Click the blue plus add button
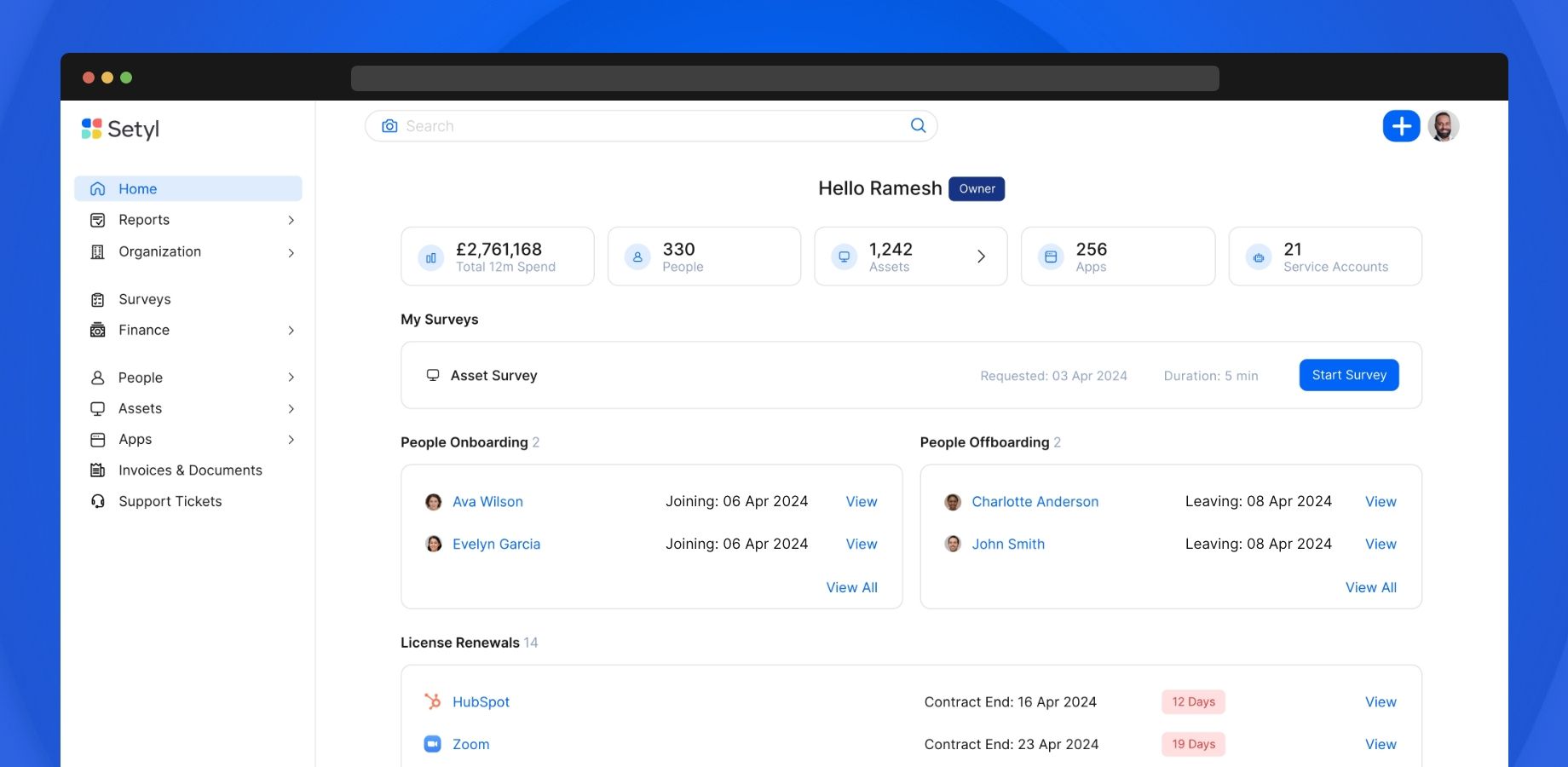The width and height of the screenshot is (1568, 767). (x=1401, y=126)
